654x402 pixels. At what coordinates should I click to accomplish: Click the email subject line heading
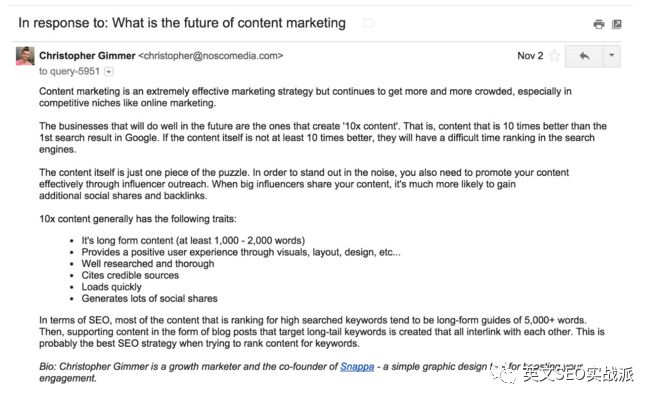(182, 23)
